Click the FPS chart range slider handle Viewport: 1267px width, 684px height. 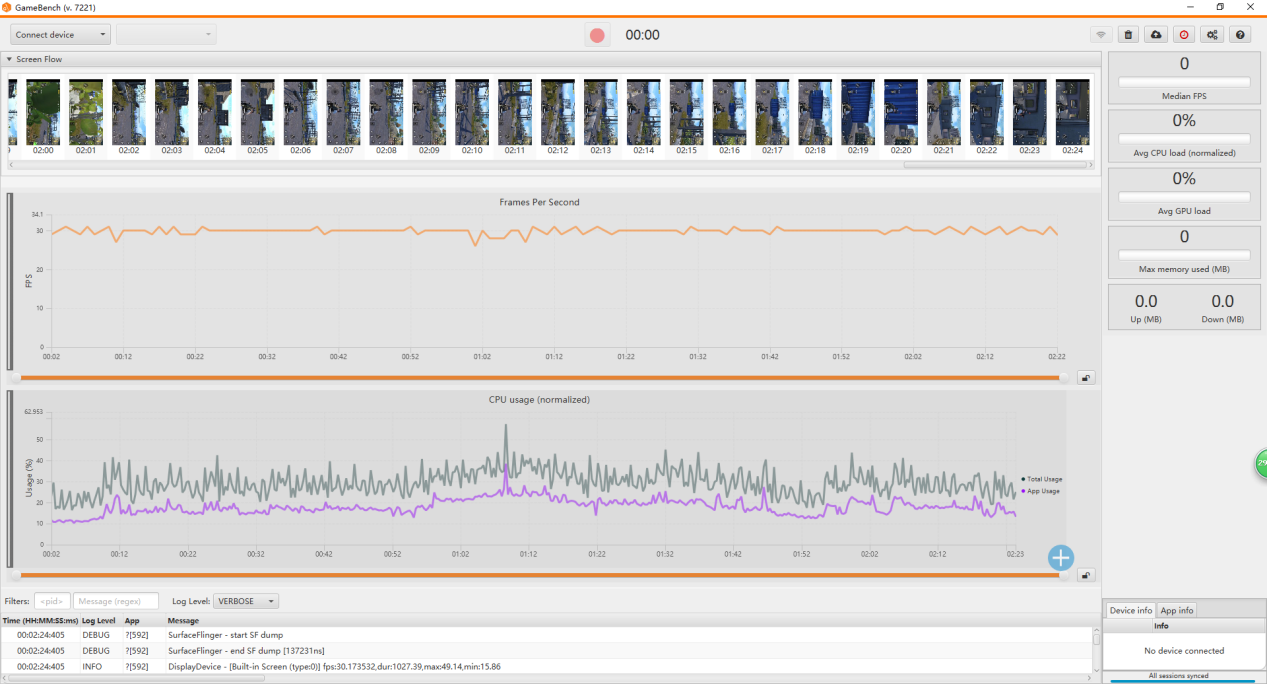[x=1063, y=378]
